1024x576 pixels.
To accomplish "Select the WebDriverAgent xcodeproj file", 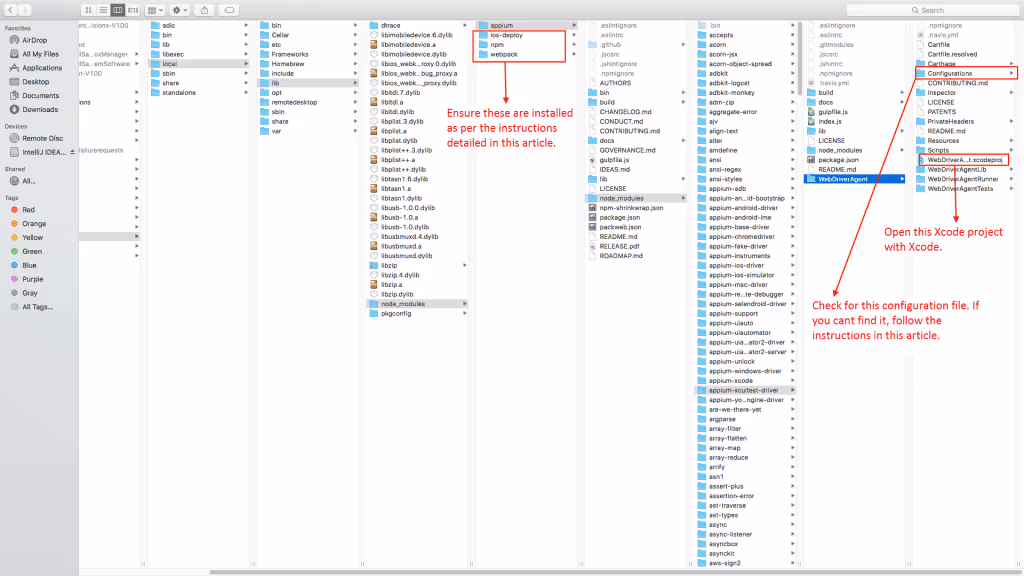I will point(964,160).
